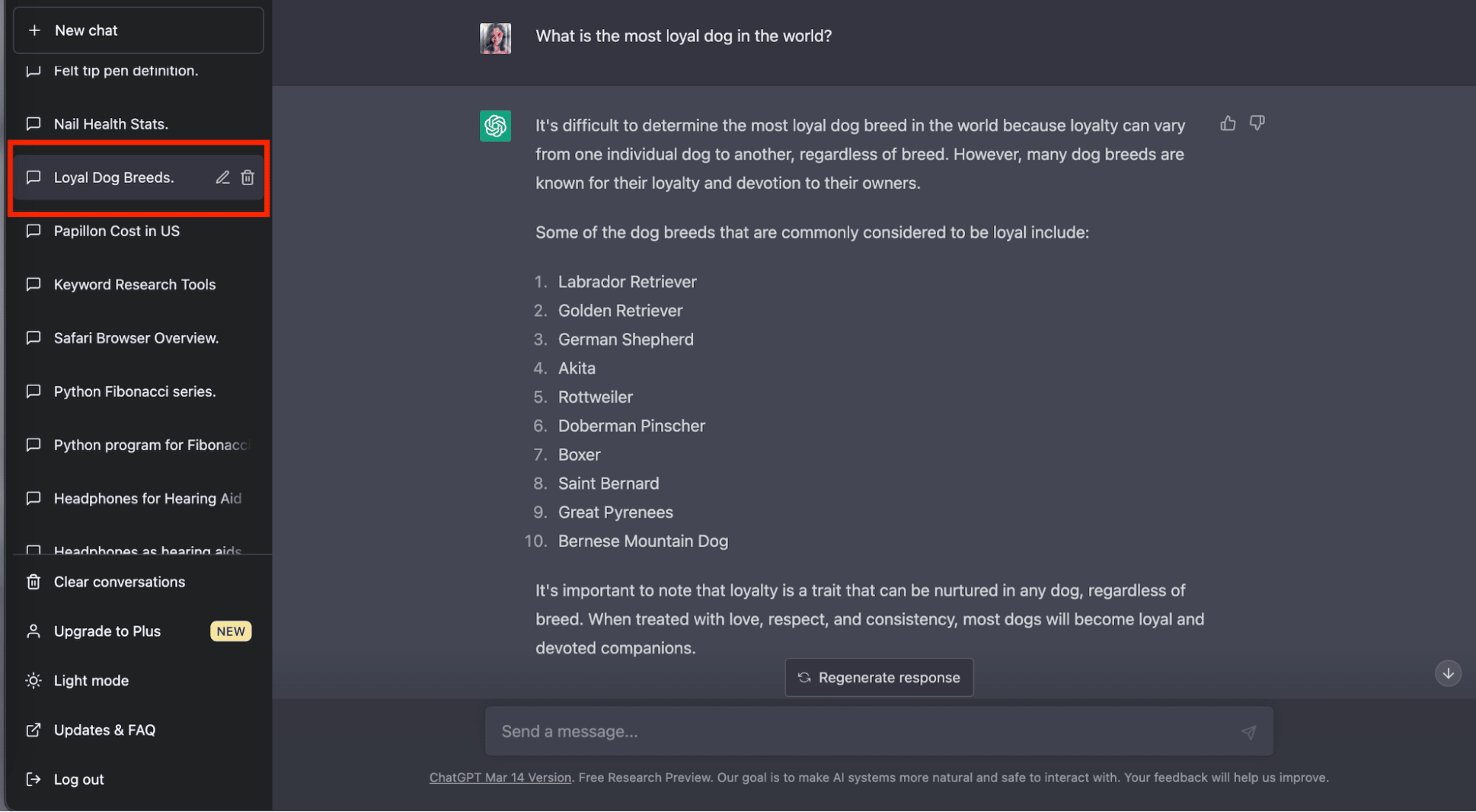Open the ChatGPT Mar 14 Version link

pyautogui.click(x=501, y=777)
